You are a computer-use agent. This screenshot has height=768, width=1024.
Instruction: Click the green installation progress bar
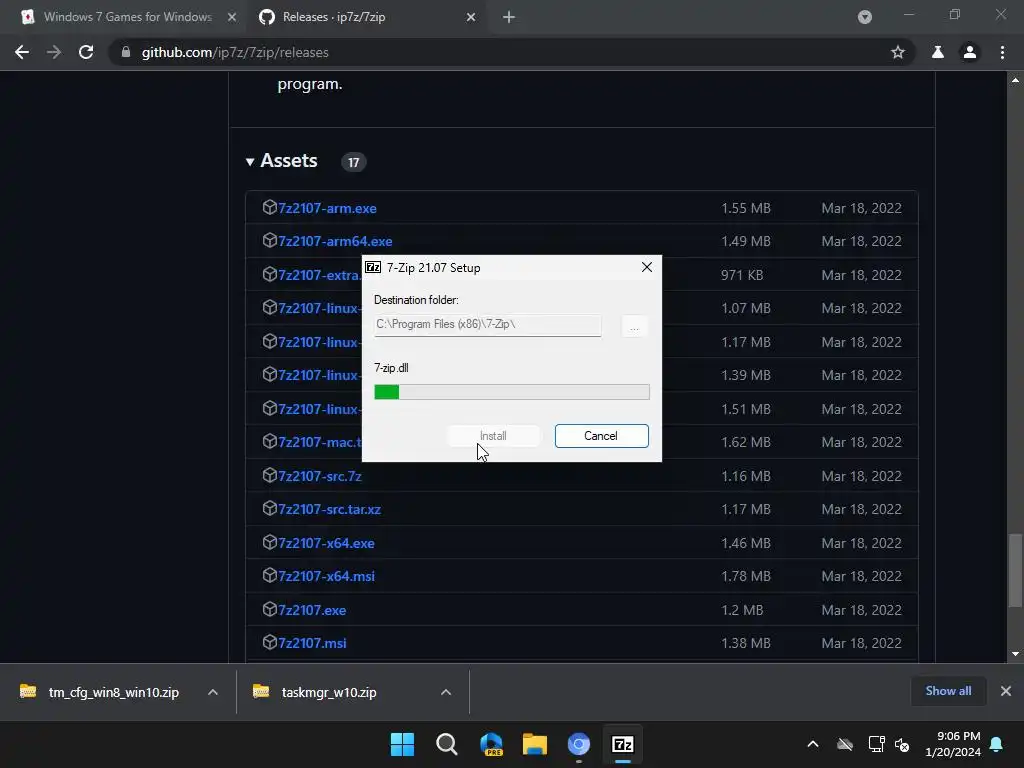pos(511,392)
